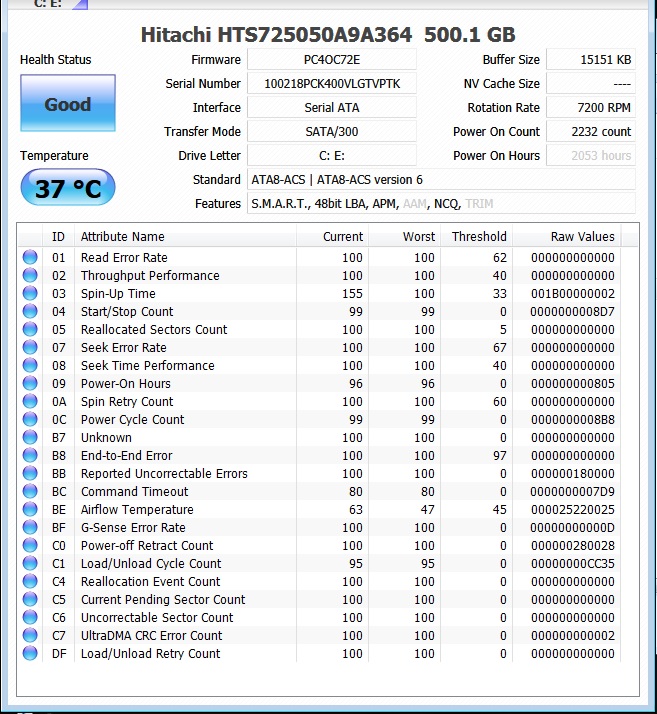Select the Reallocated Sectors Count name

pyautogui.click(x=154, y=330)
